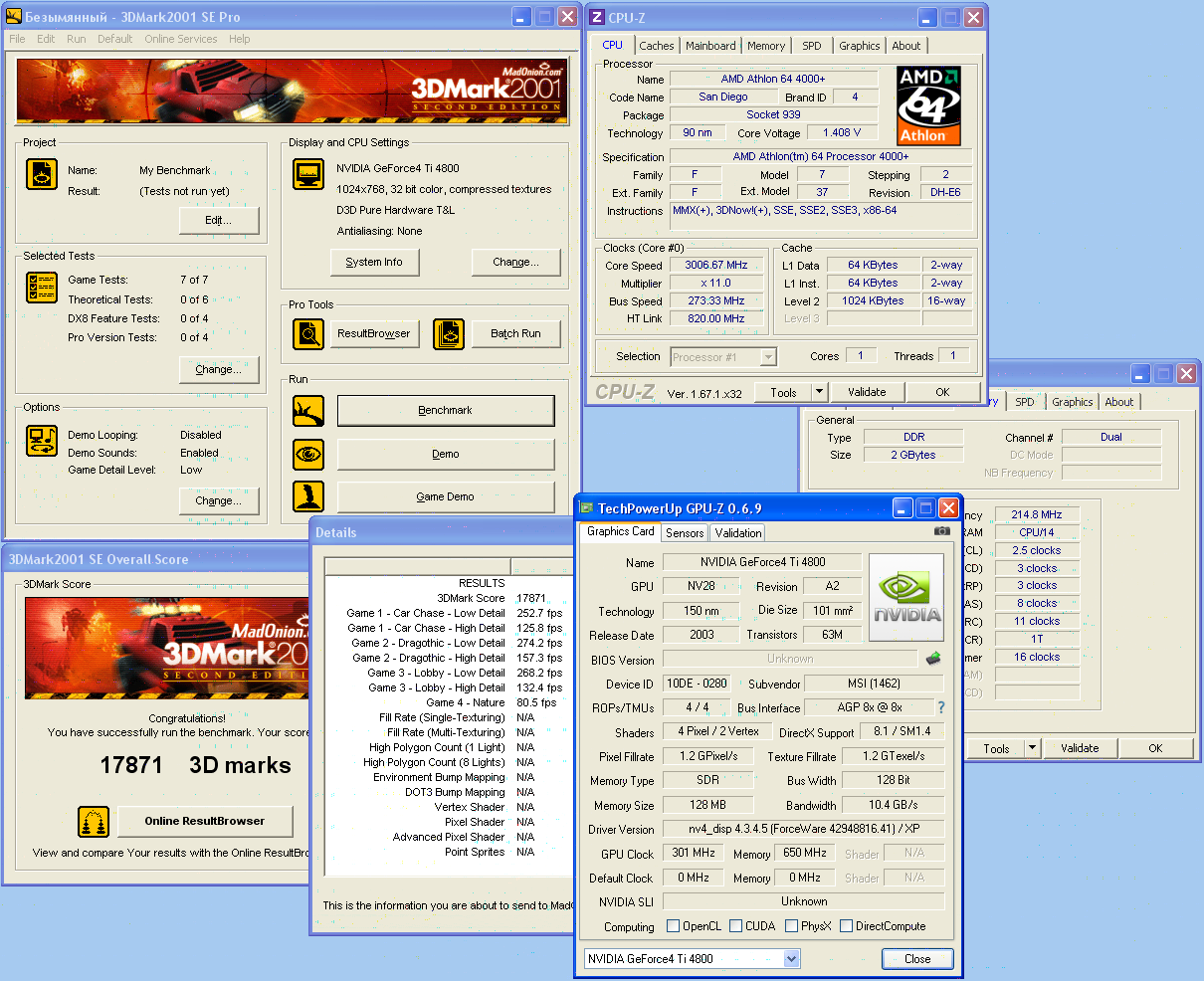Screen dimensions: 1204x981
Task: Click the Bus Speed value 273.33 MHz
Action: pos(716,300)
